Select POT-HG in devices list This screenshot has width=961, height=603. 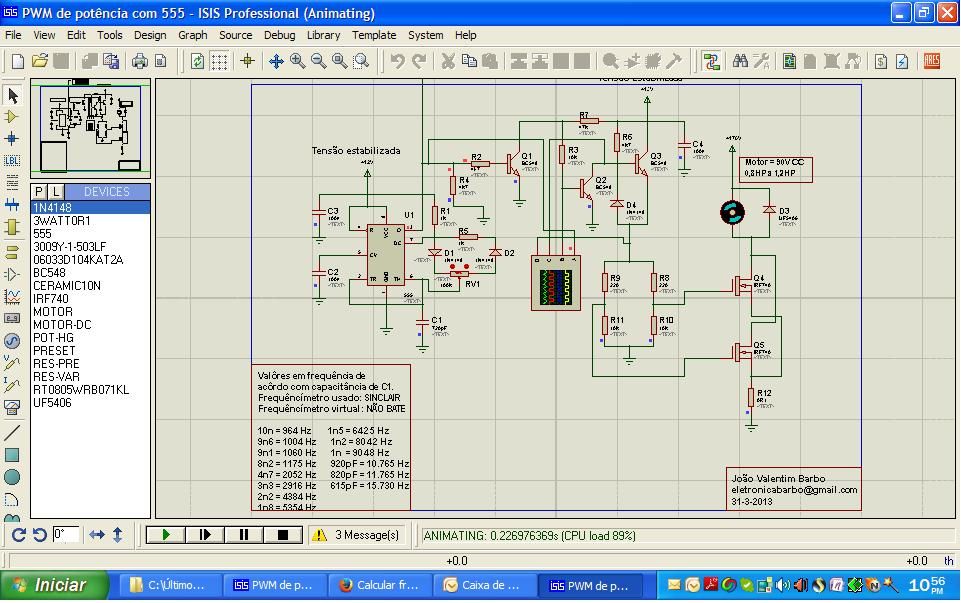click(x=90, y=338)
